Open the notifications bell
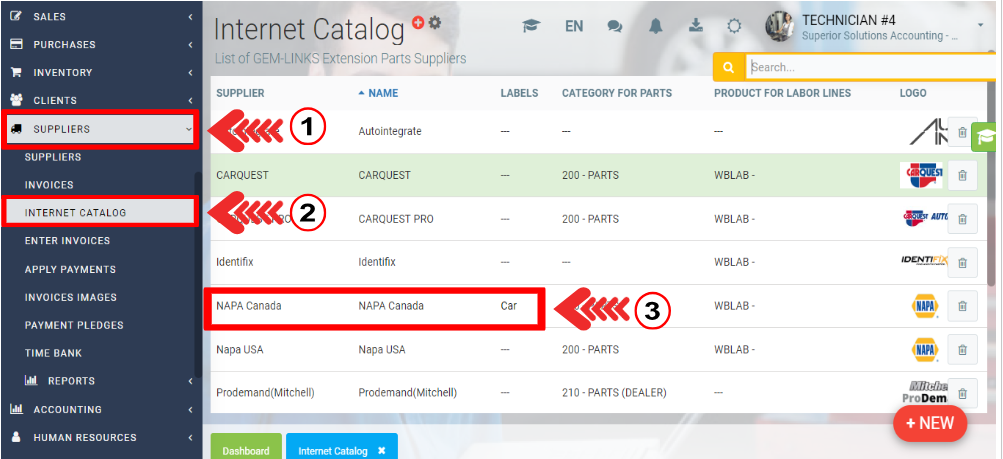This screenshot has width=1003, height=459. point(656,27)
